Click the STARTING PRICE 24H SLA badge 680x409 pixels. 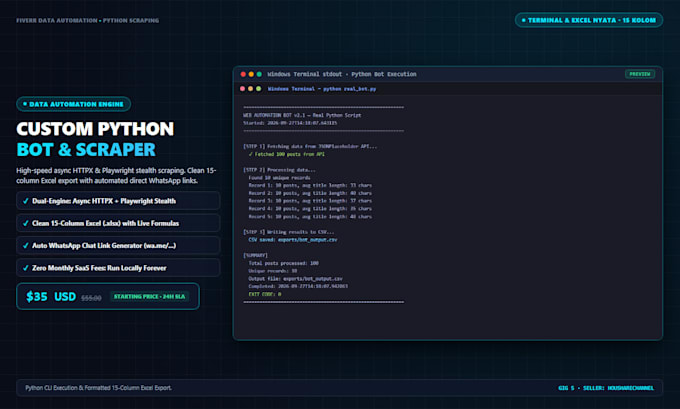click(149, 297)
